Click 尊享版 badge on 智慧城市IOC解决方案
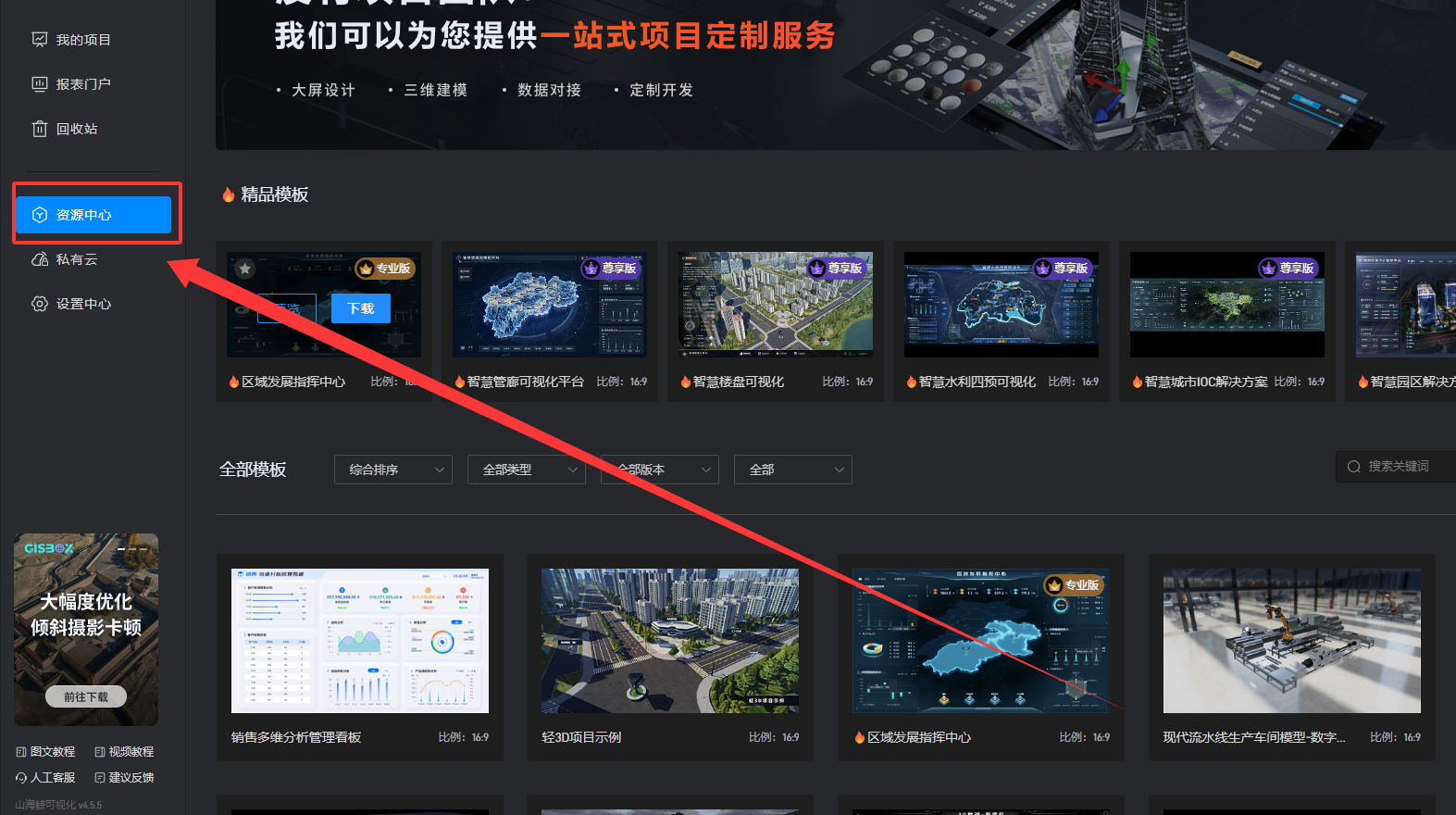Image resolution: width=1456 pixels, height=815 pixels. point(1288,269)
